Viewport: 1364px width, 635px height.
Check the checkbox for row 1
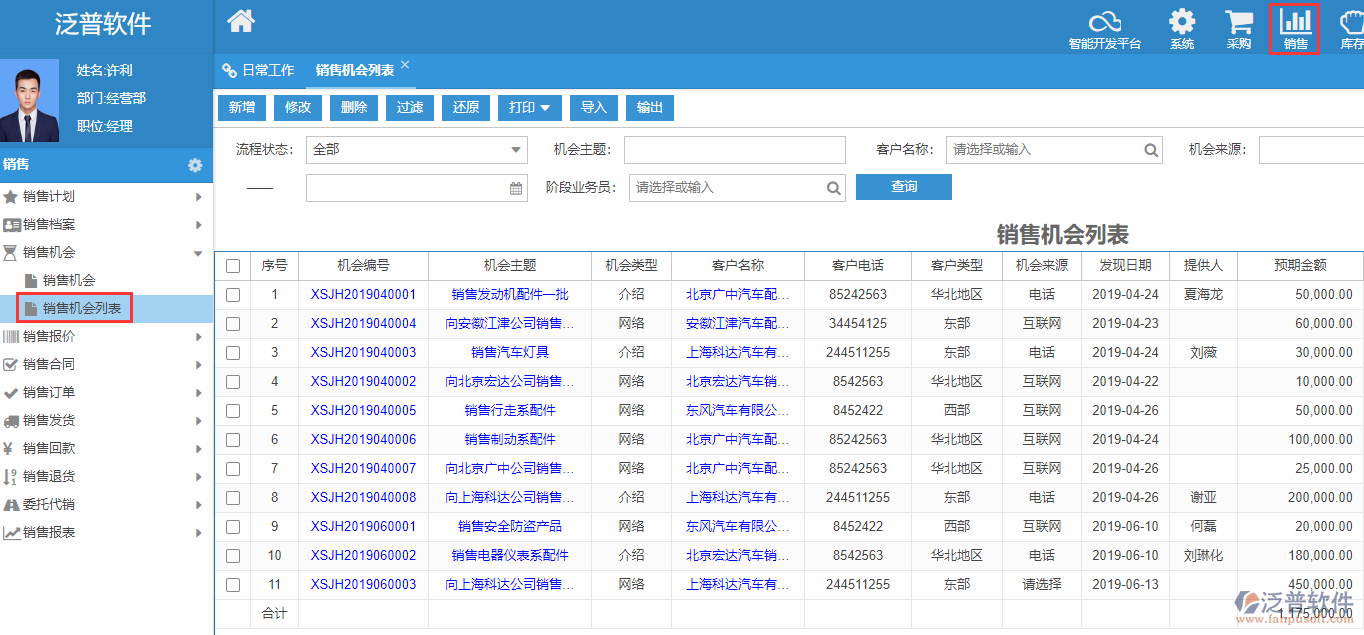[233, 295]
